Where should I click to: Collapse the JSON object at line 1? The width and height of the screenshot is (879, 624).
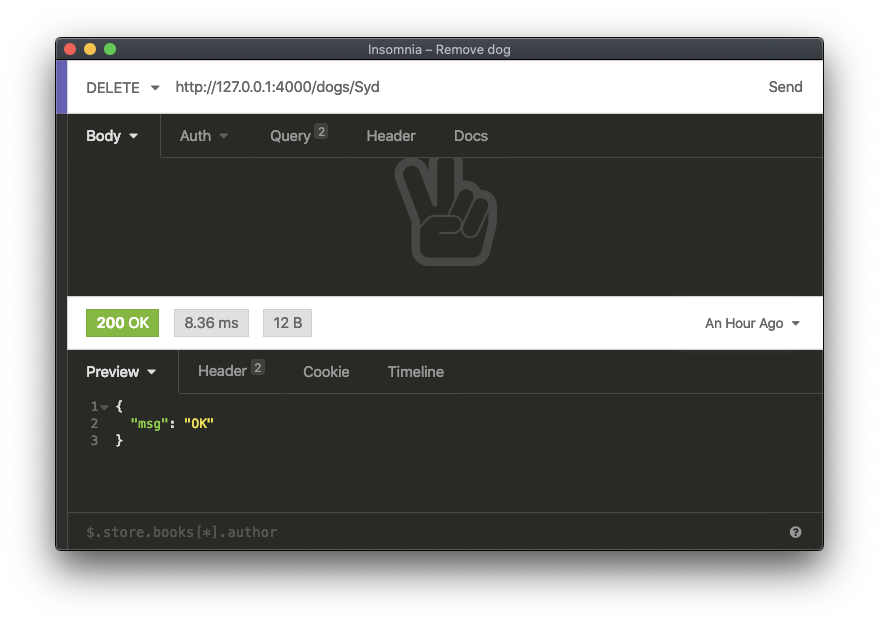pyautogui.click(x=104, y=407)
